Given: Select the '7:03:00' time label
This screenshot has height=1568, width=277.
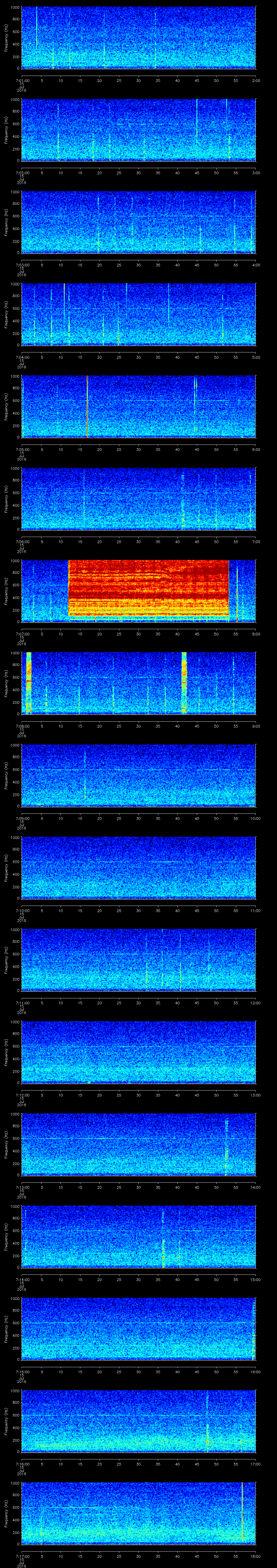Looking at the screenshot, I should click(22, 265).
